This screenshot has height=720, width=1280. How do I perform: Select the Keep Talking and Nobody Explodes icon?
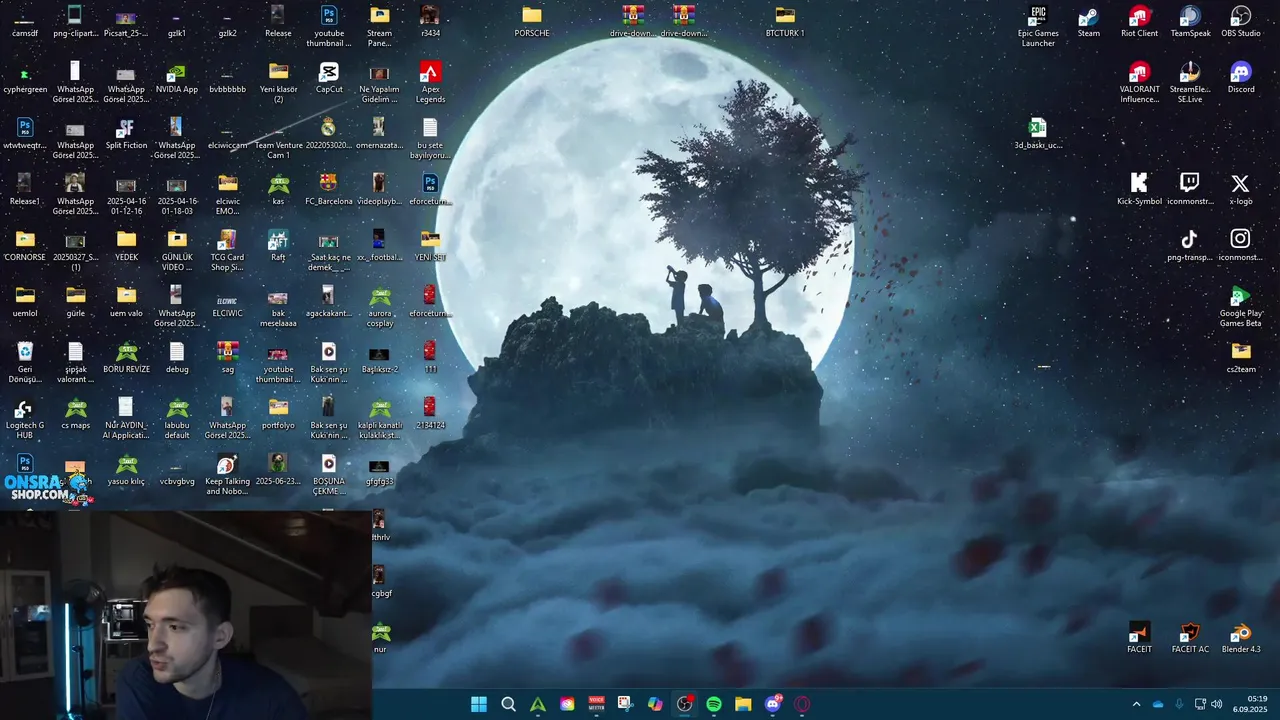[x=227, y=474]
